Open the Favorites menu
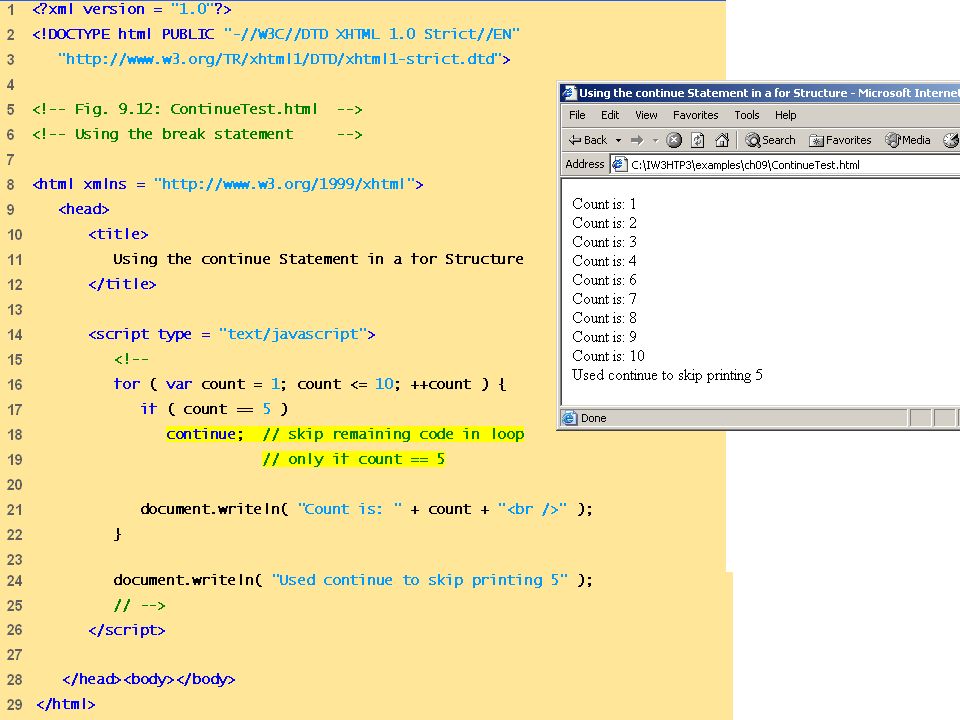The height and width of the screenshot is (720, 960). pyautogui.click(x=696, y=115)
